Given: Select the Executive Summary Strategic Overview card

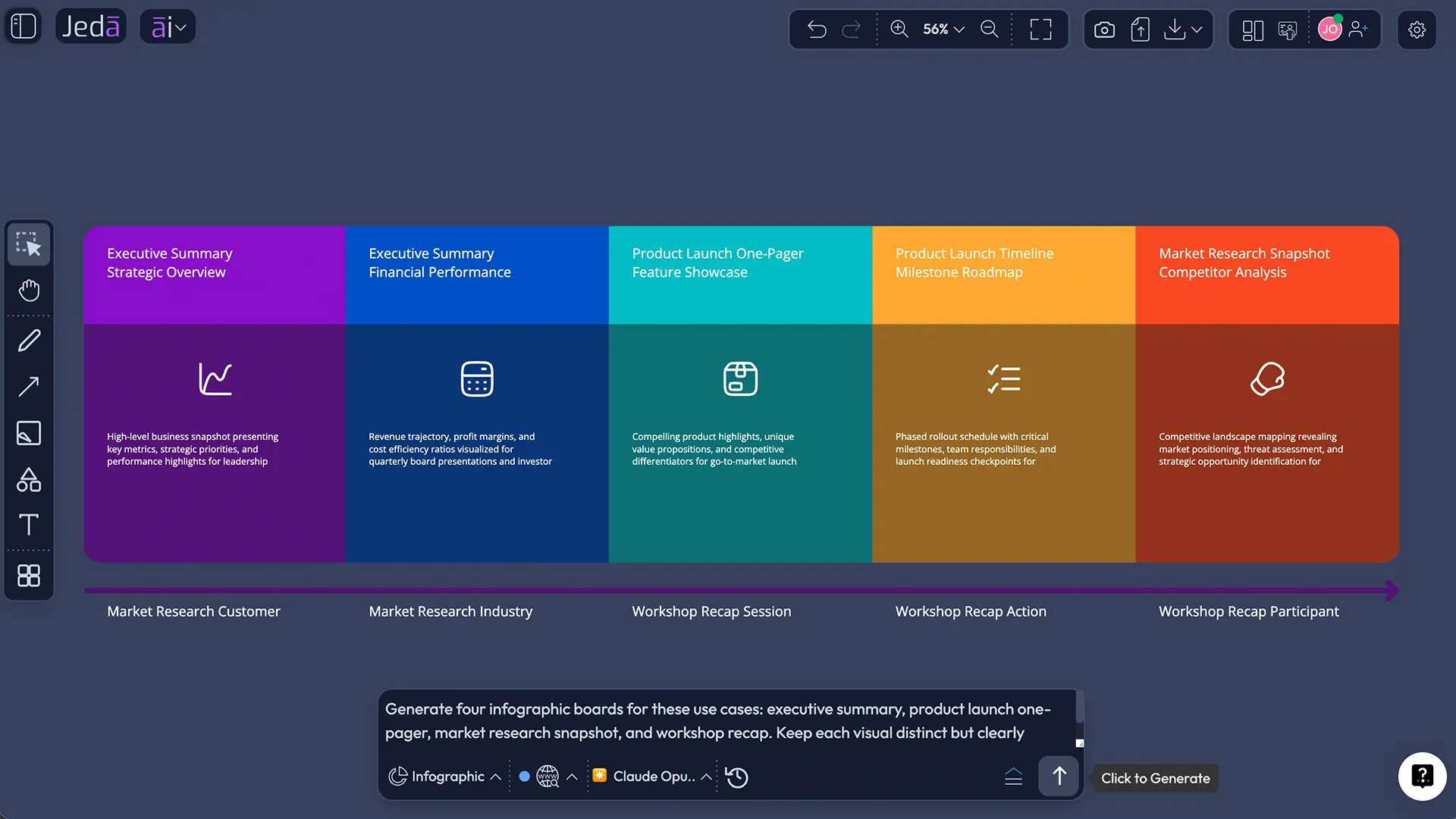Looking at the screenshot, I should 215,394.
